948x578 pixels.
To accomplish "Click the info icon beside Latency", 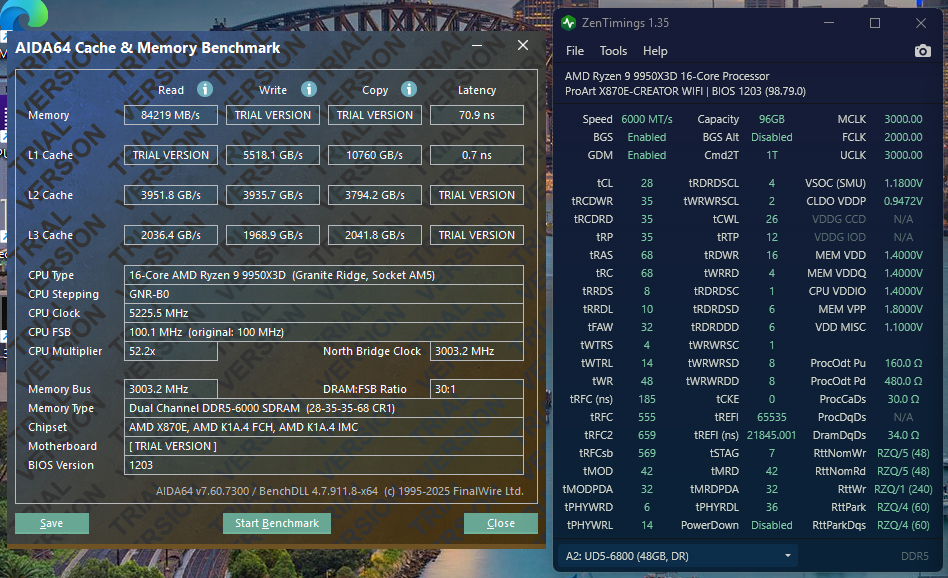I will (x=517, y=89).
